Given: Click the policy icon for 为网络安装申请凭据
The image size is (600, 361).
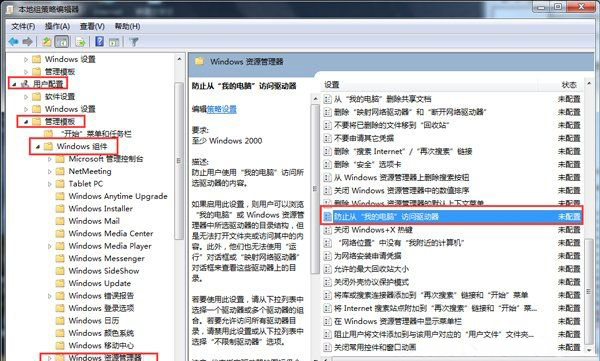Looking at the screenshot, I should (x=327, y=256).
